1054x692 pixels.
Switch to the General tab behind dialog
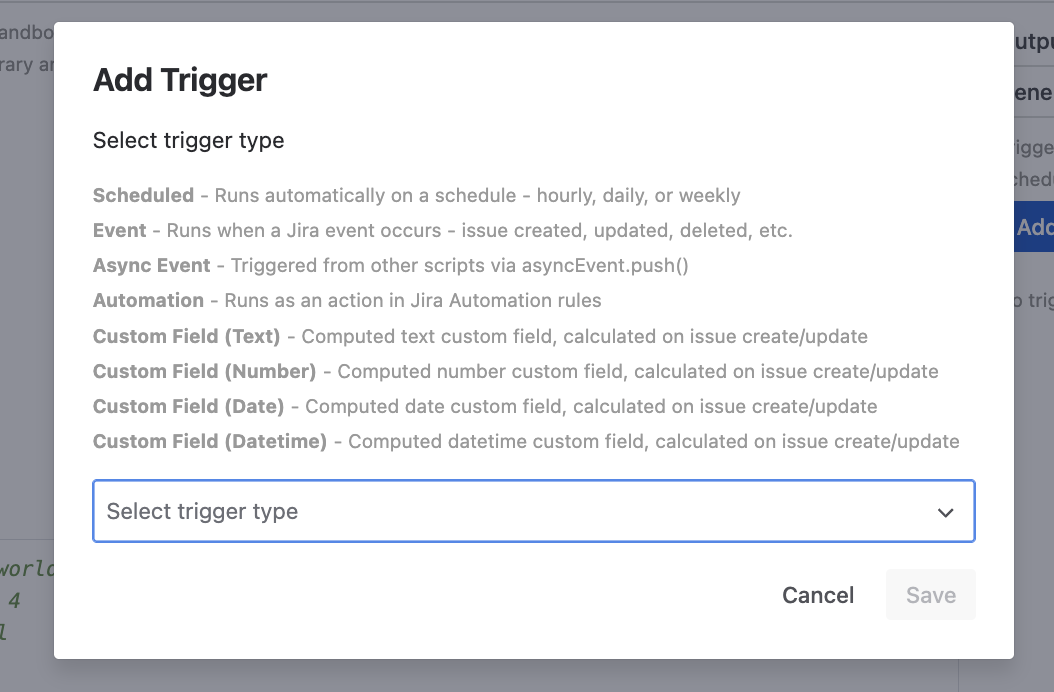(x=1034, y=92)
